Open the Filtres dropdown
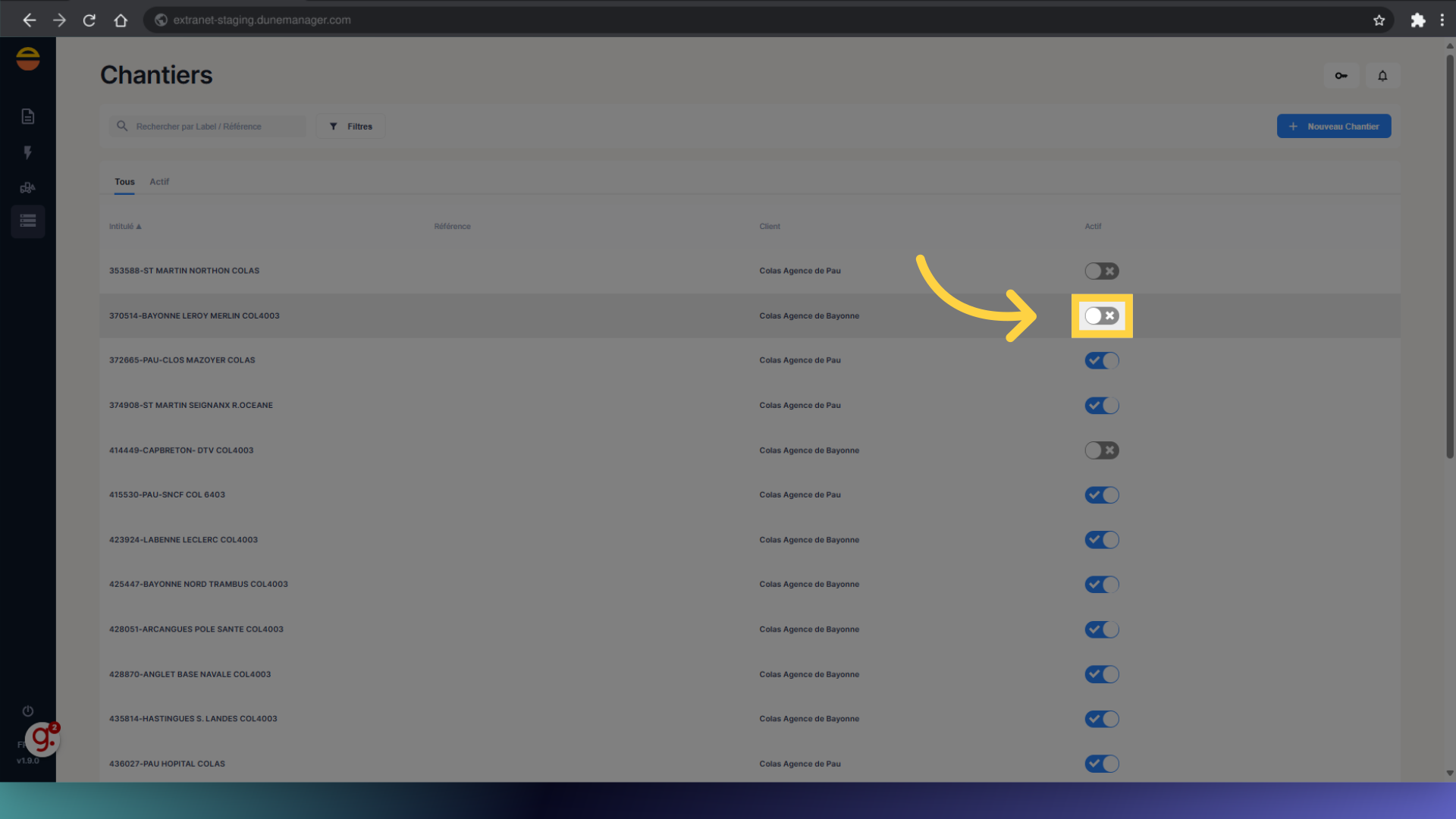The height and width of the screenshot is (819, 1456). click(350, 127)
